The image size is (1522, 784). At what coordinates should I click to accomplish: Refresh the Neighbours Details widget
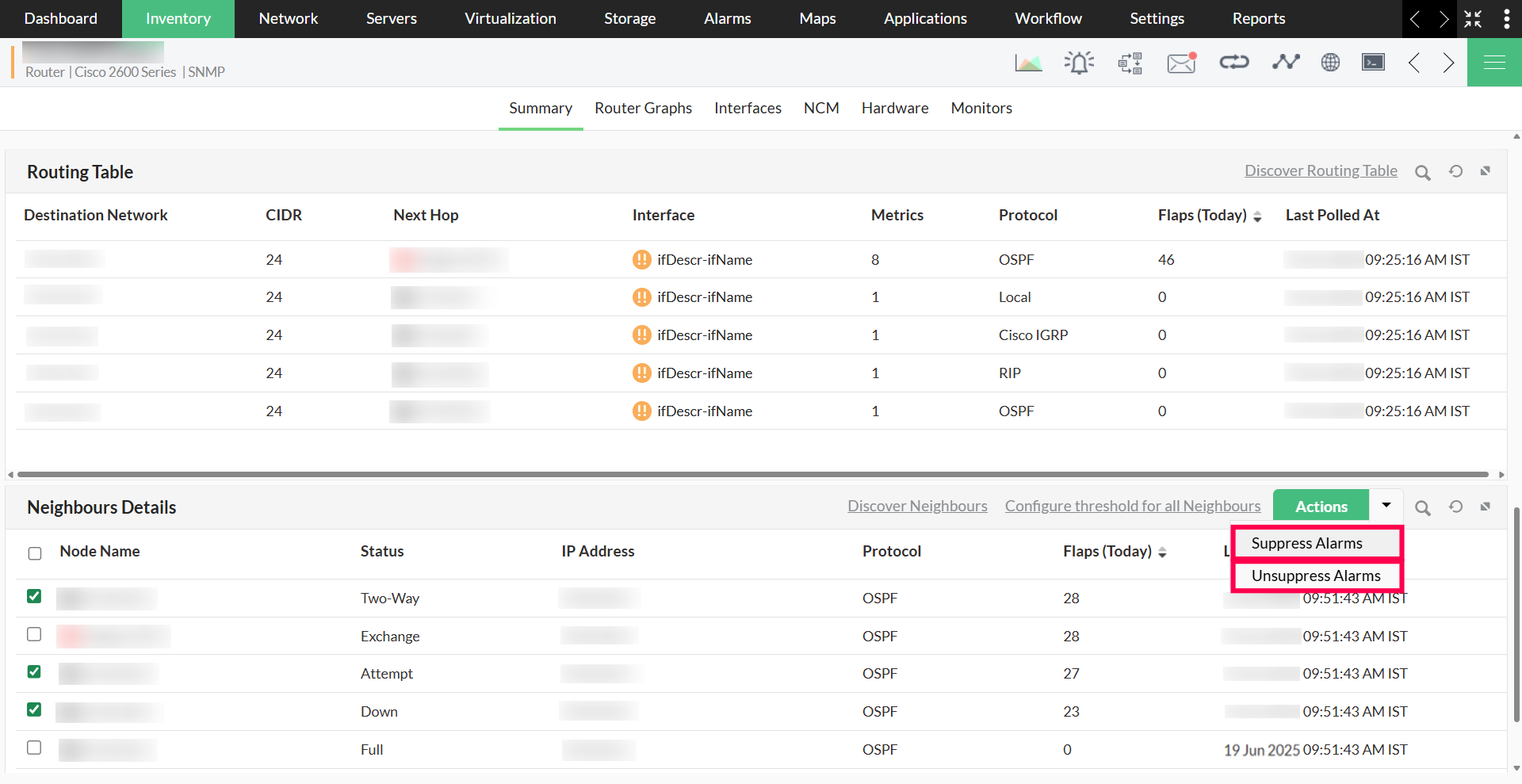(1456, 507)
